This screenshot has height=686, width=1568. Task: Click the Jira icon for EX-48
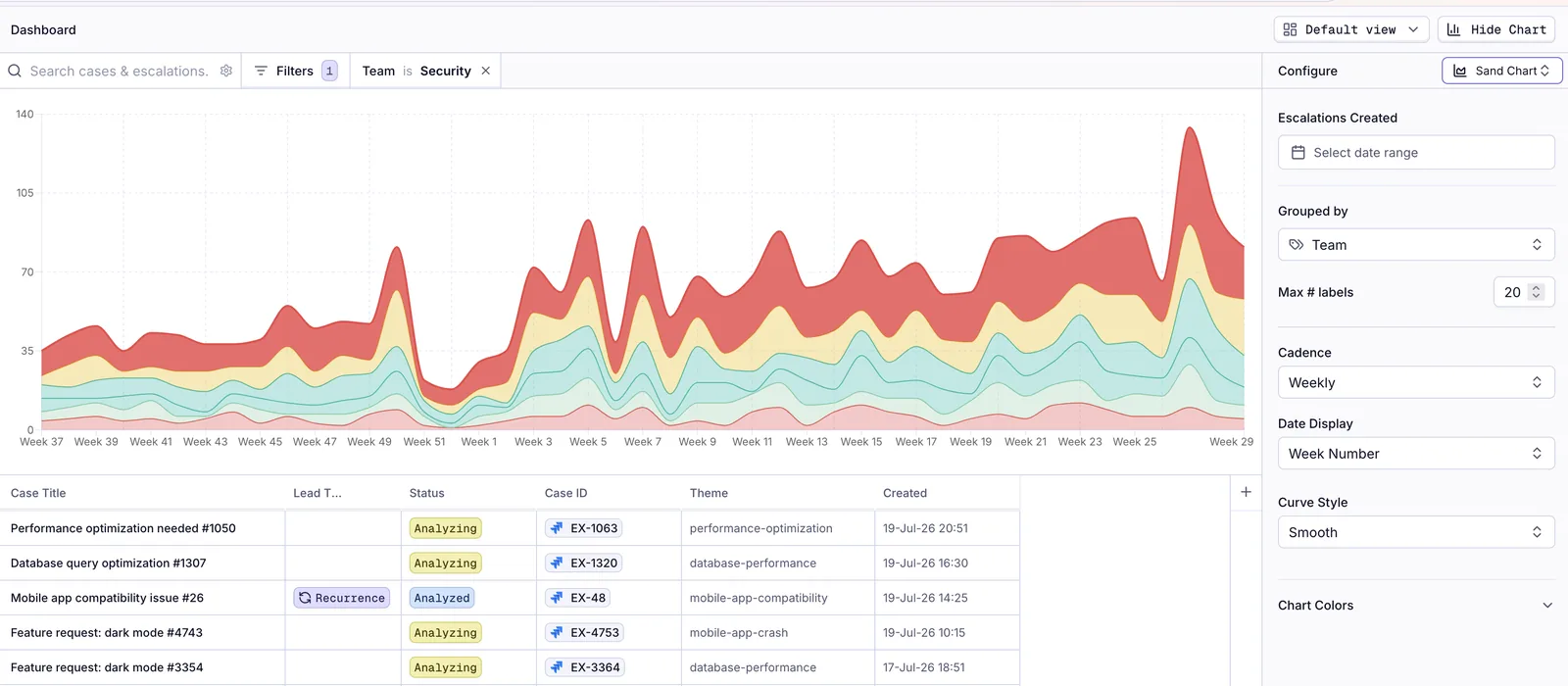click(558, 598)
